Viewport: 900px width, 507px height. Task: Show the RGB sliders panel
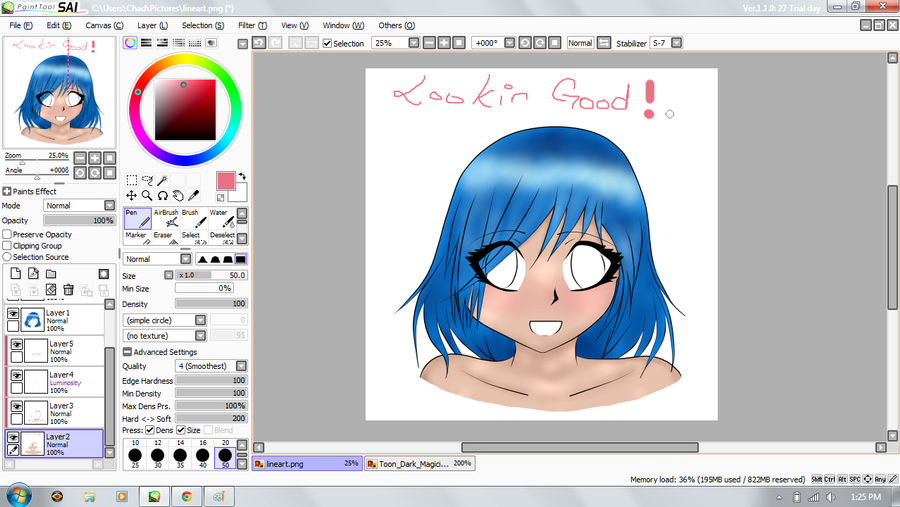click(x=146, y=43)
